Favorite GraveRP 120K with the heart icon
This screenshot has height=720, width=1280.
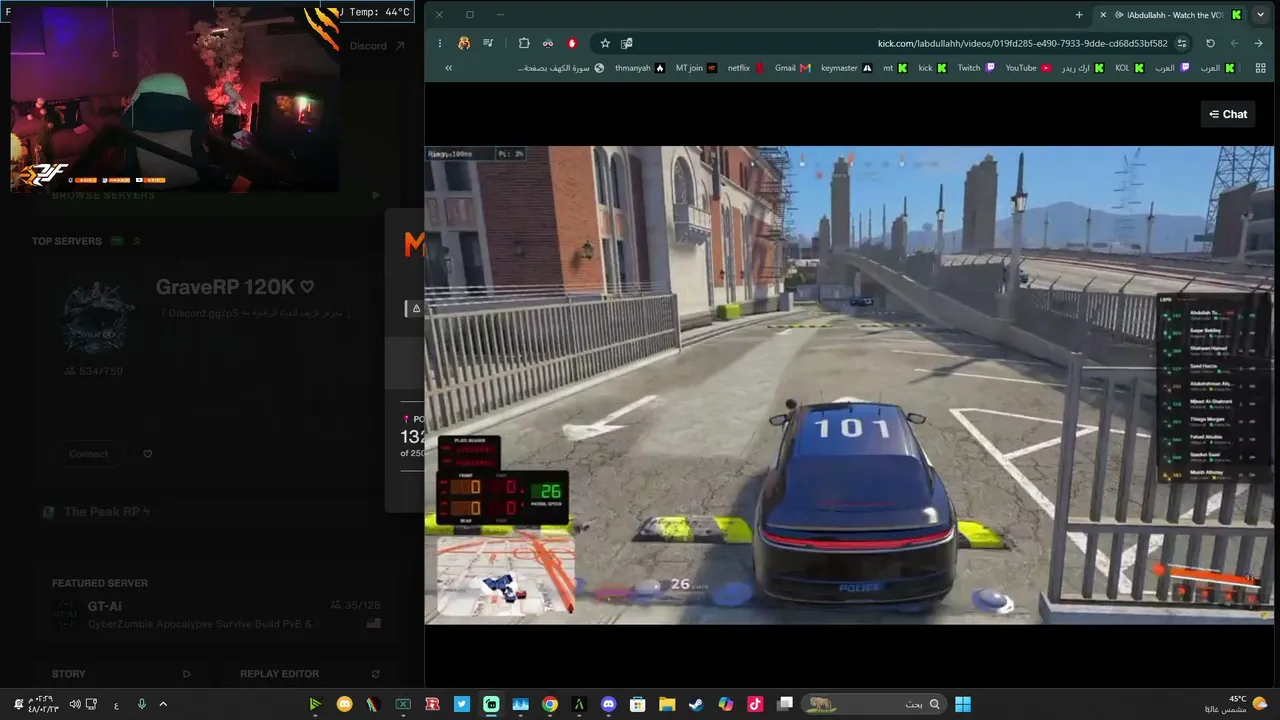click(147, 454)
